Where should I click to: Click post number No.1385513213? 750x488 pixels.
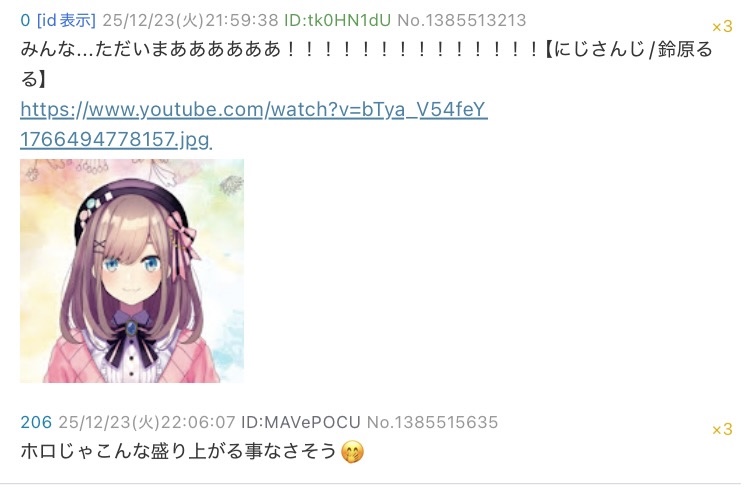462,21
